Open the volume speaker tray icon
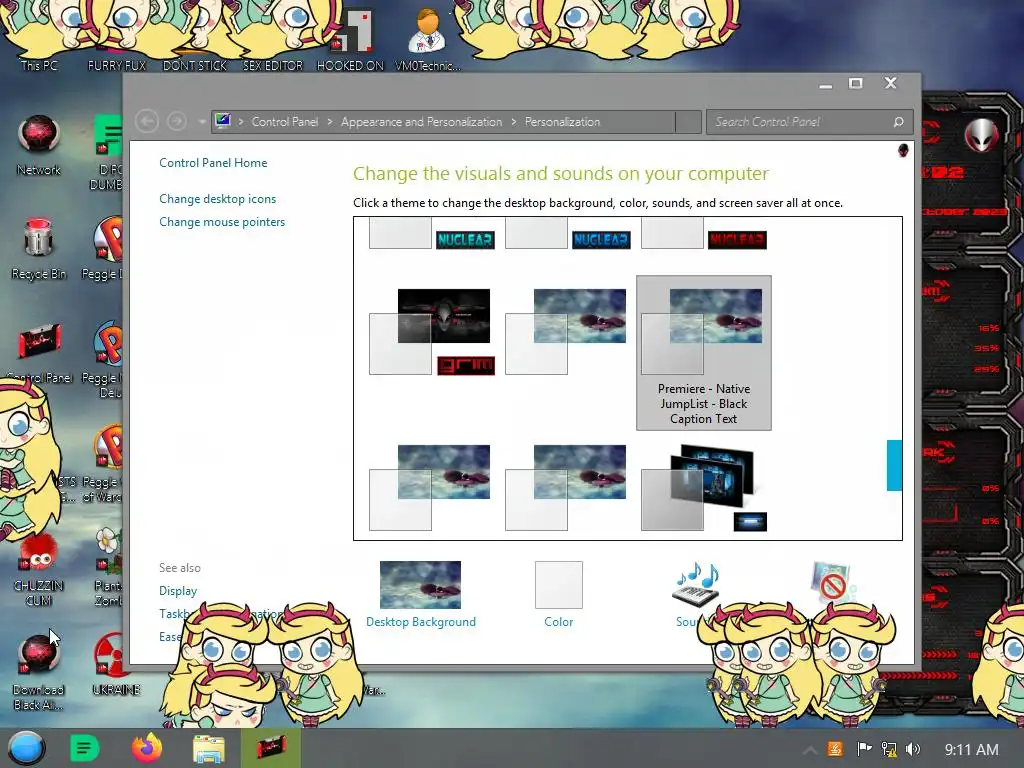 click(x=913, y=749)
